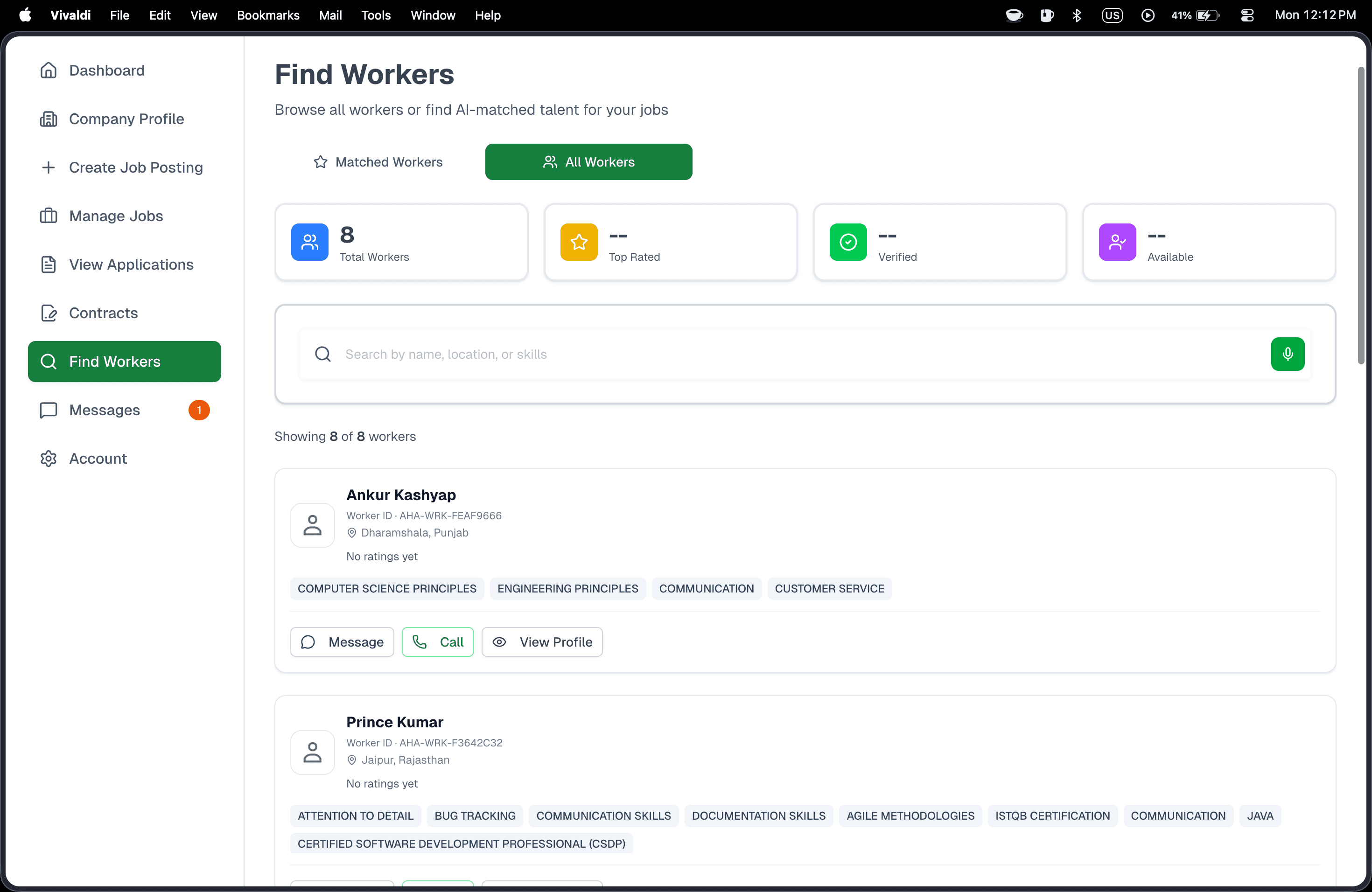The image size is (1372, 892).
Task: Click the Ankur Kashyap name heading
Action: click(x=401, y=495)
